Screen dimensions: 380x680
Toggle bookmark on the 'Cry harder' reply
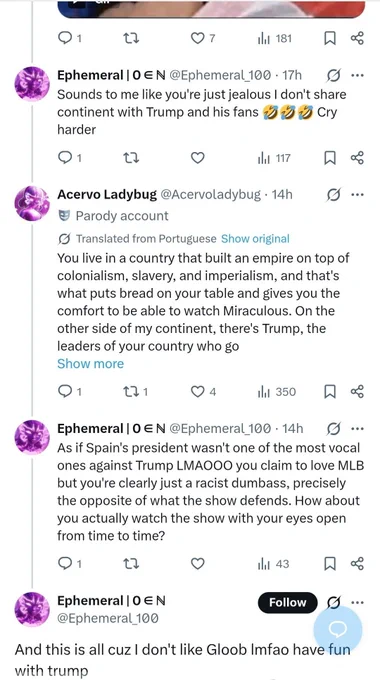[330, 158]
